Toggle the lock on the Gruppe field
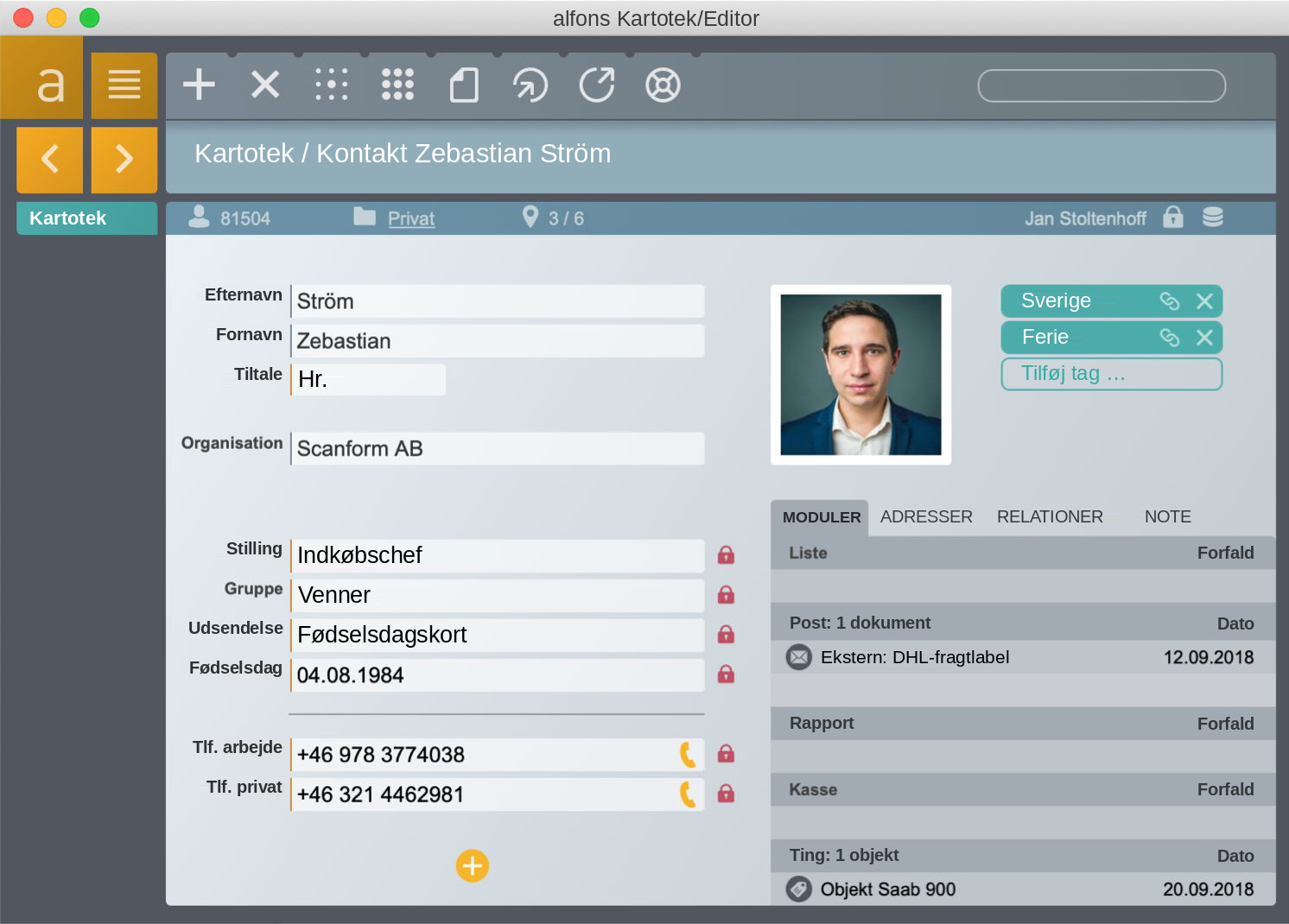The image size is (1289, 924). (726, 595)
